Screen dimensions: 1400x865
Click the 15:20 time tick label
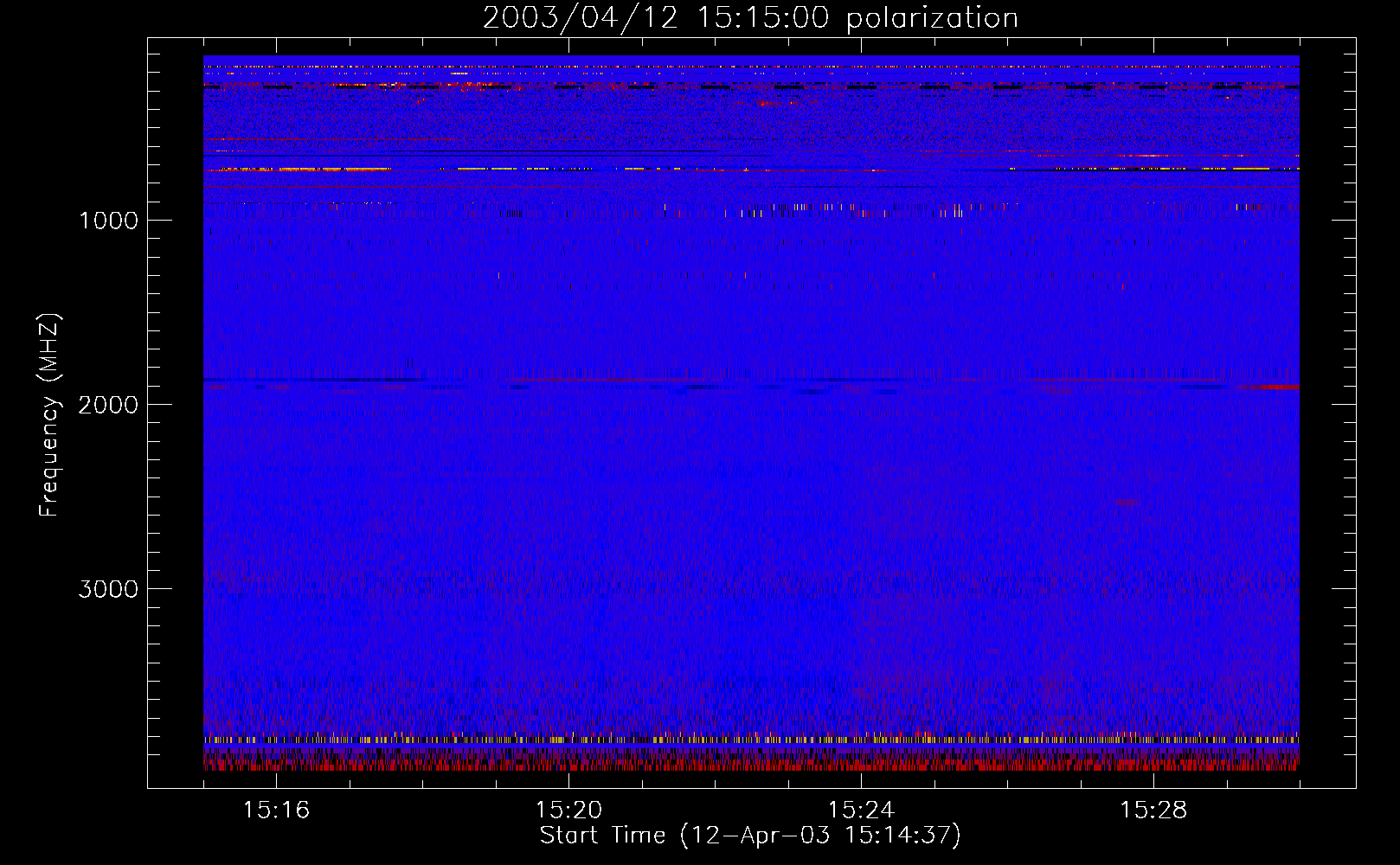(x=568, y=810)
